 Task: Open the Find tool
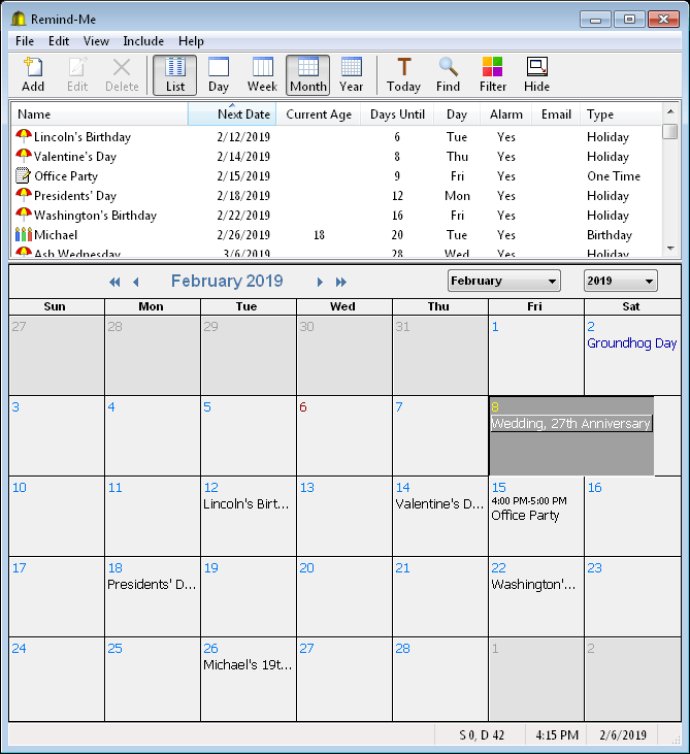point(448,75)
